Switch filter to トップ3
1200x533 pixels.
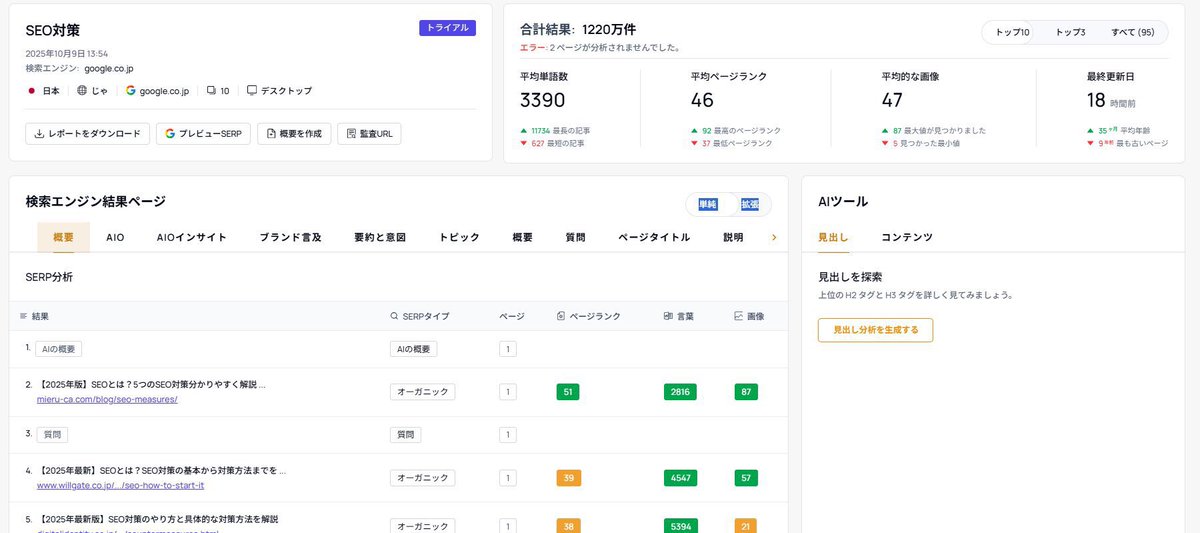tap(1070, 33)
